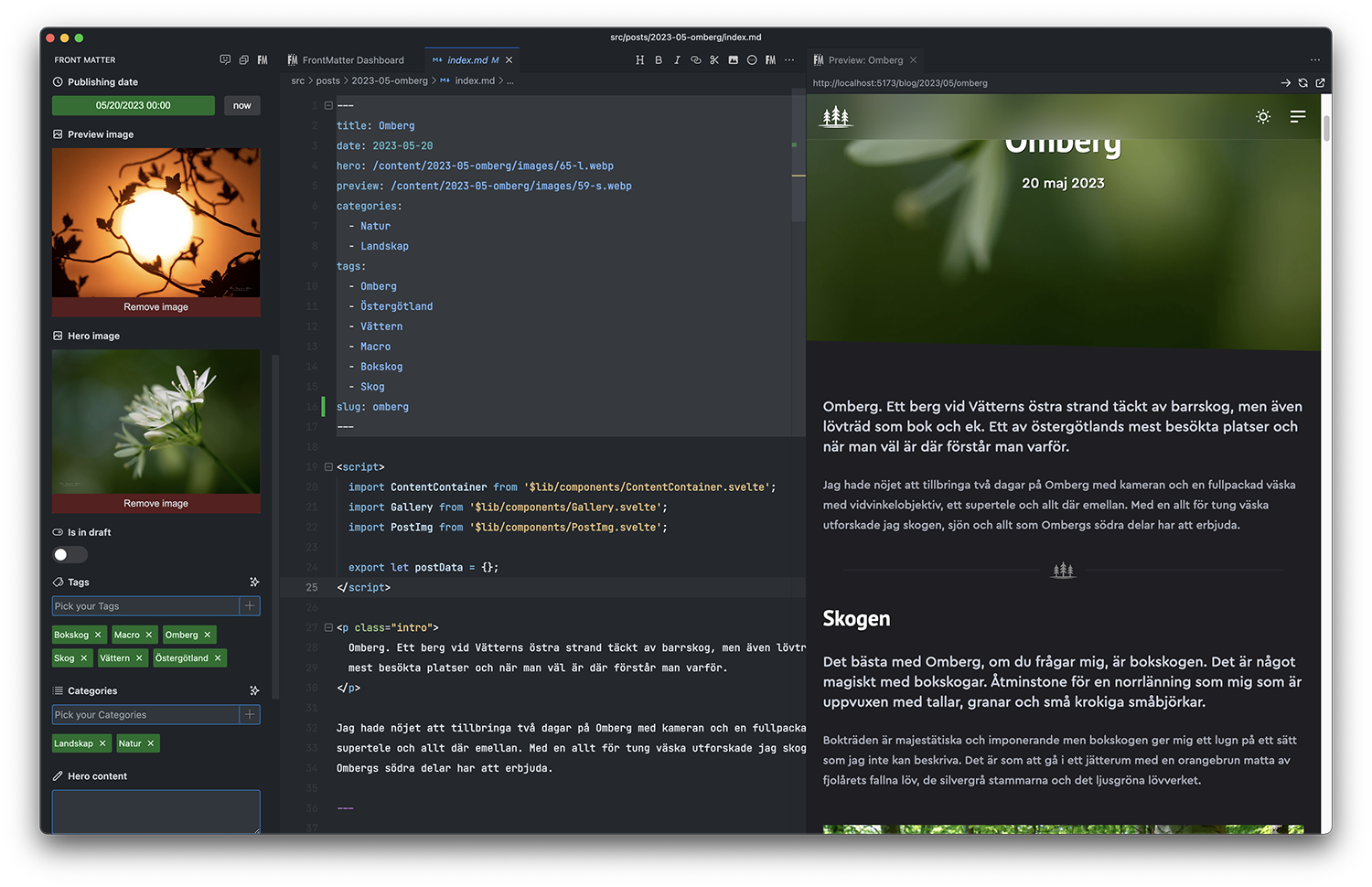
Task: Click the feedback smiley icon in Front Matter panel
Action: pyautogui.click(x=225, y=59)
